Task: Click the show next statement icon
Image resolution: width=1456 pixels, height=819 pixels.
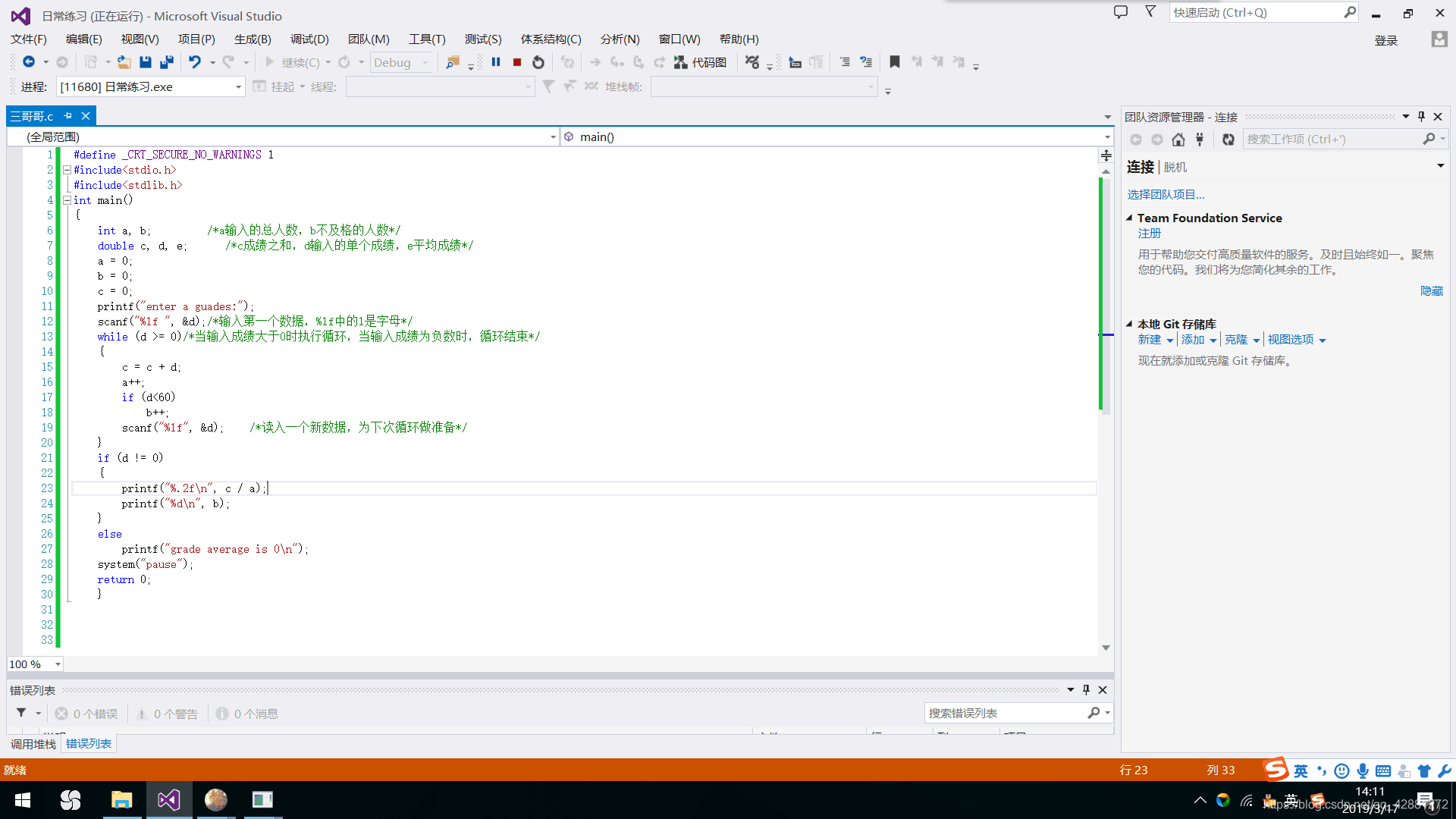Action: click(x=595, y=62)
